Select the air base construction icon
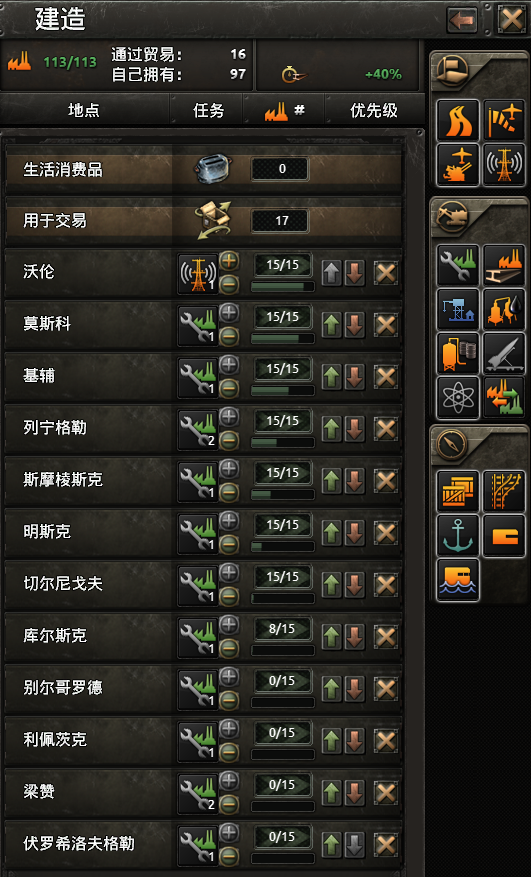This screenshot has width=531, height=877. coord(504,120)
